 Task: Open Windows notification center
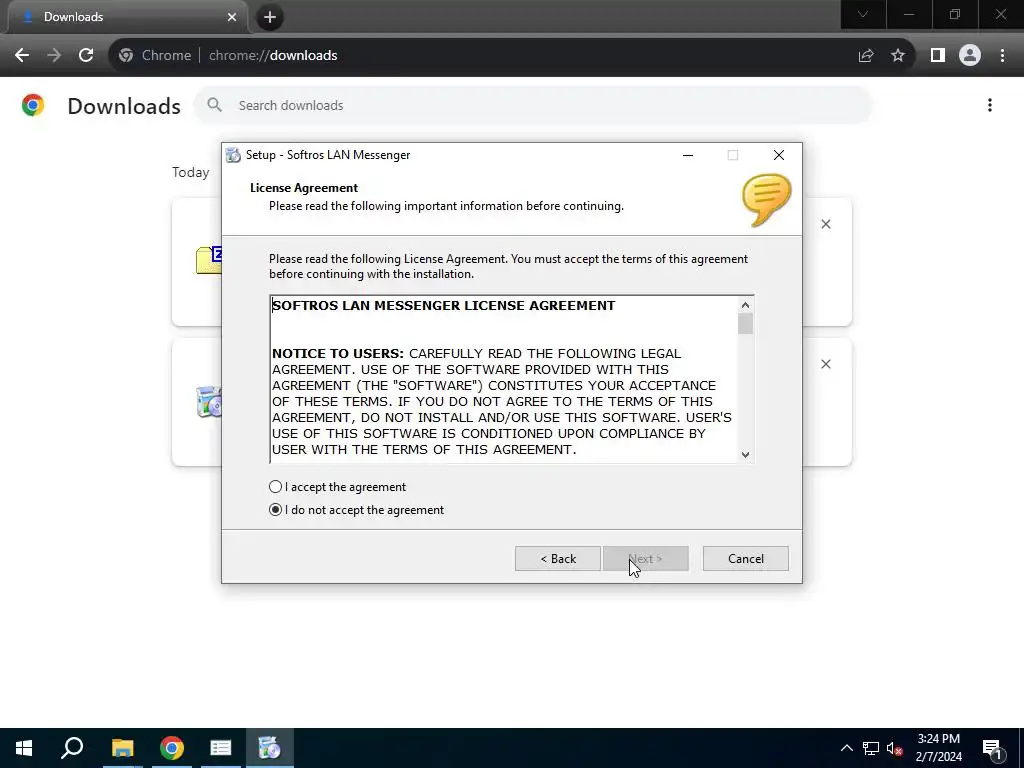point(991,748)
